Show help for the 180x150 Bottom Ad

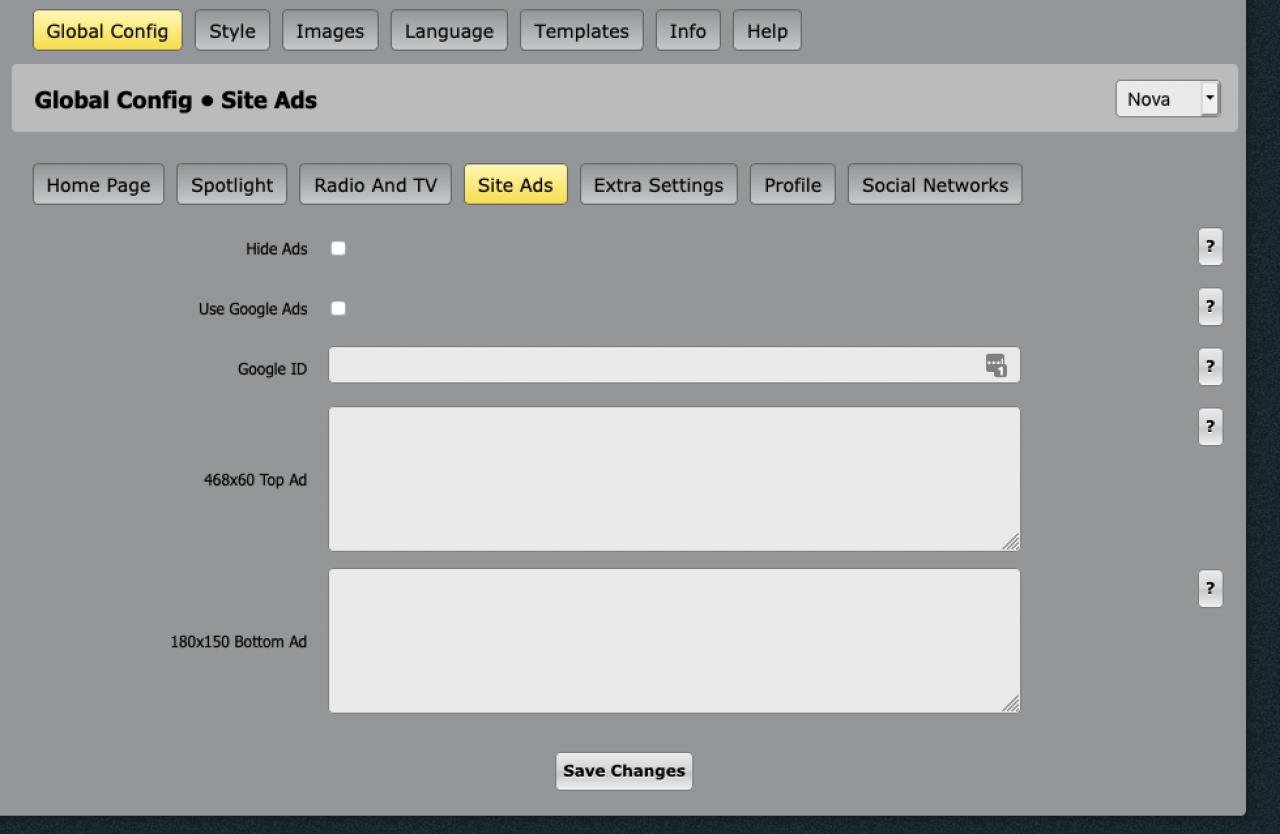pyautogui.click(x=1210, y=589)
